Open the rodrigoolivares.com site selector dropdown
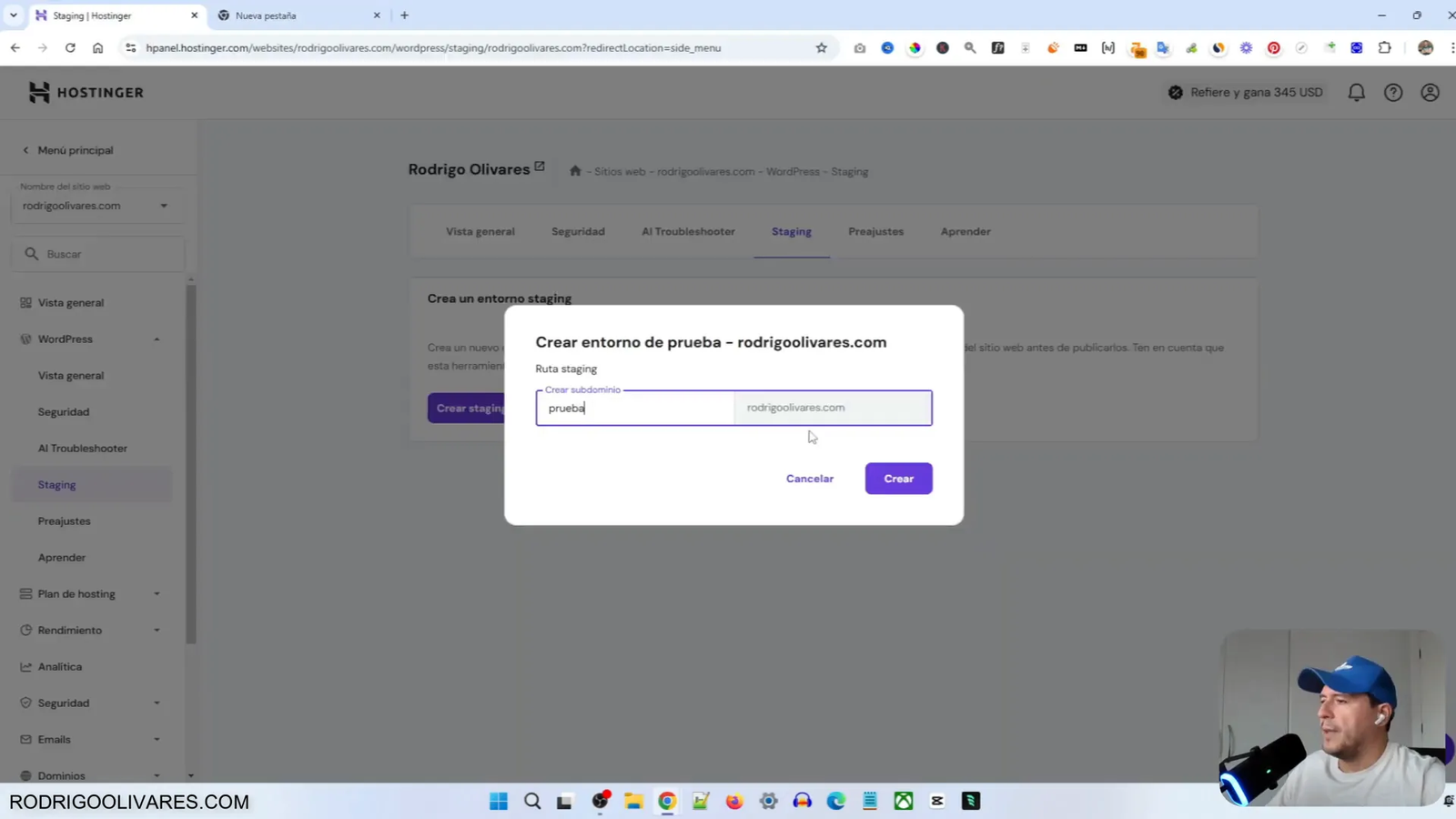Screen dimensions: 1456x819 tap(97, 205)
